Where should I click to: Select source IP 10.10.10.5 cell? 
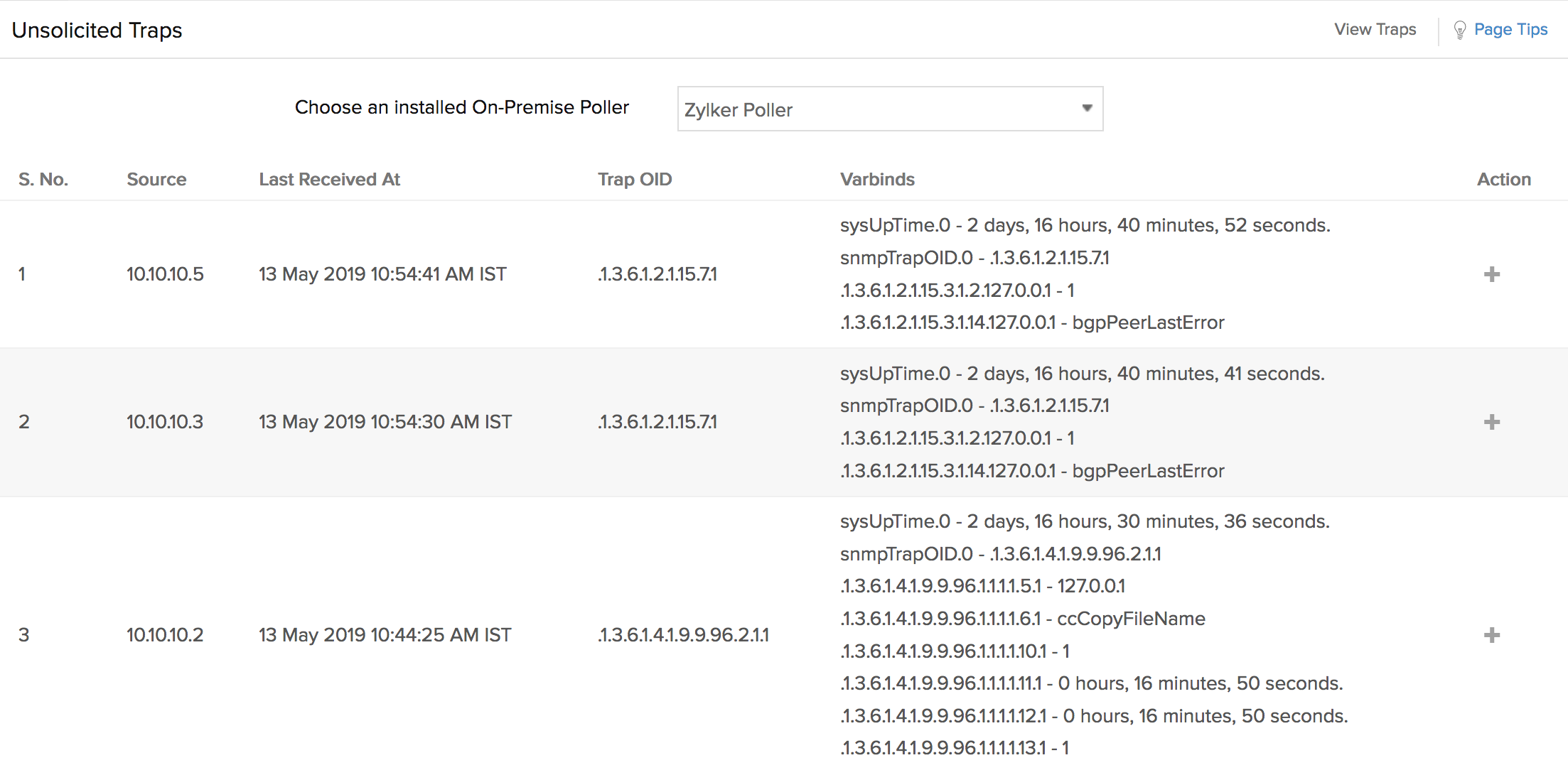click(x=165, y=274)
